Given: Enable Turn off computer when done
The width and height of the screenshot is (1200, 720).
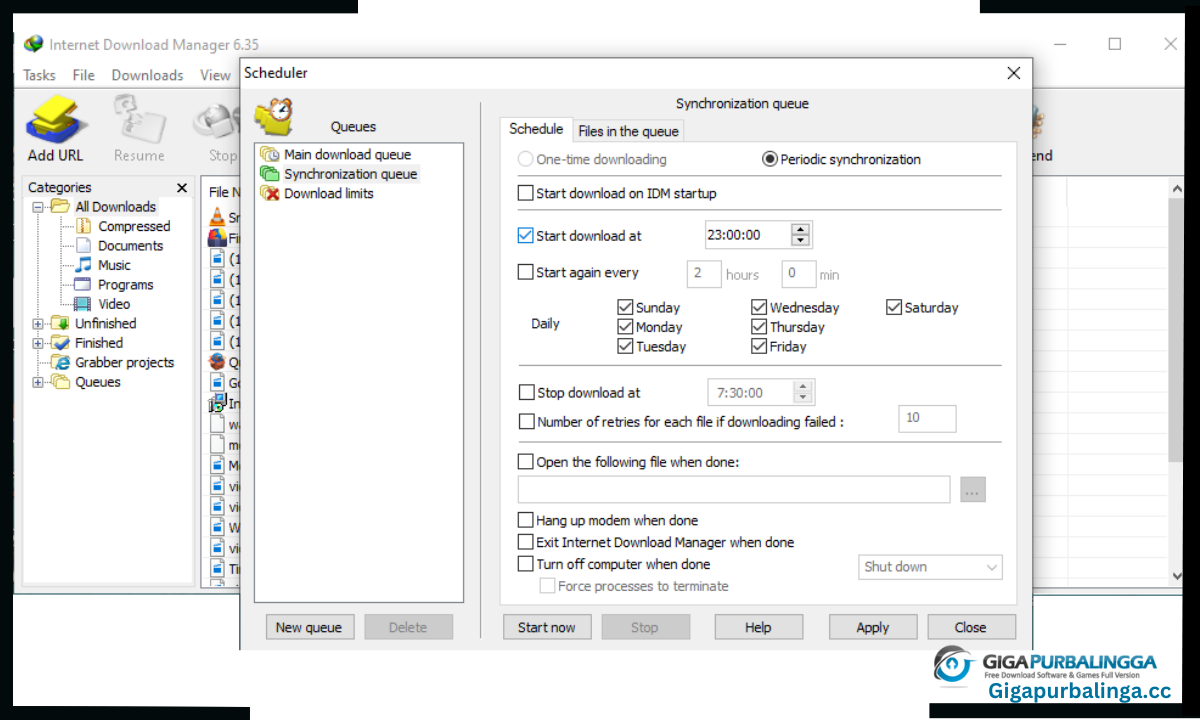Looking at the screenshot, I should [x=526, y=564].
